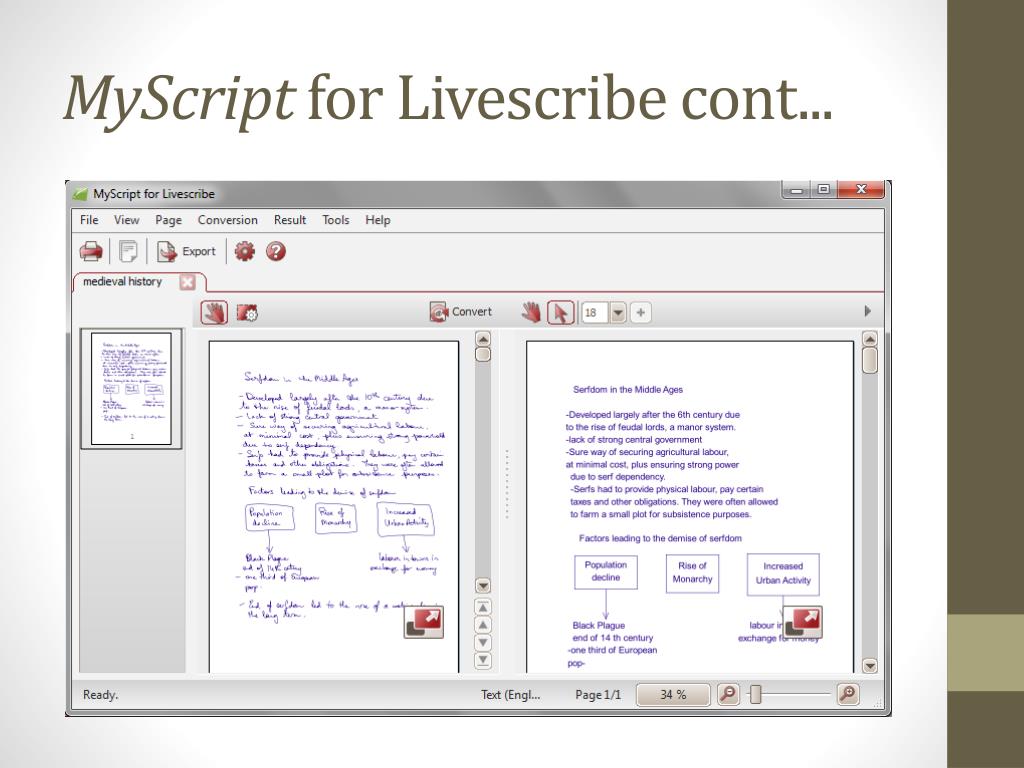Open the Result menu
The image size is (1024, 768).
click(290, 220)
